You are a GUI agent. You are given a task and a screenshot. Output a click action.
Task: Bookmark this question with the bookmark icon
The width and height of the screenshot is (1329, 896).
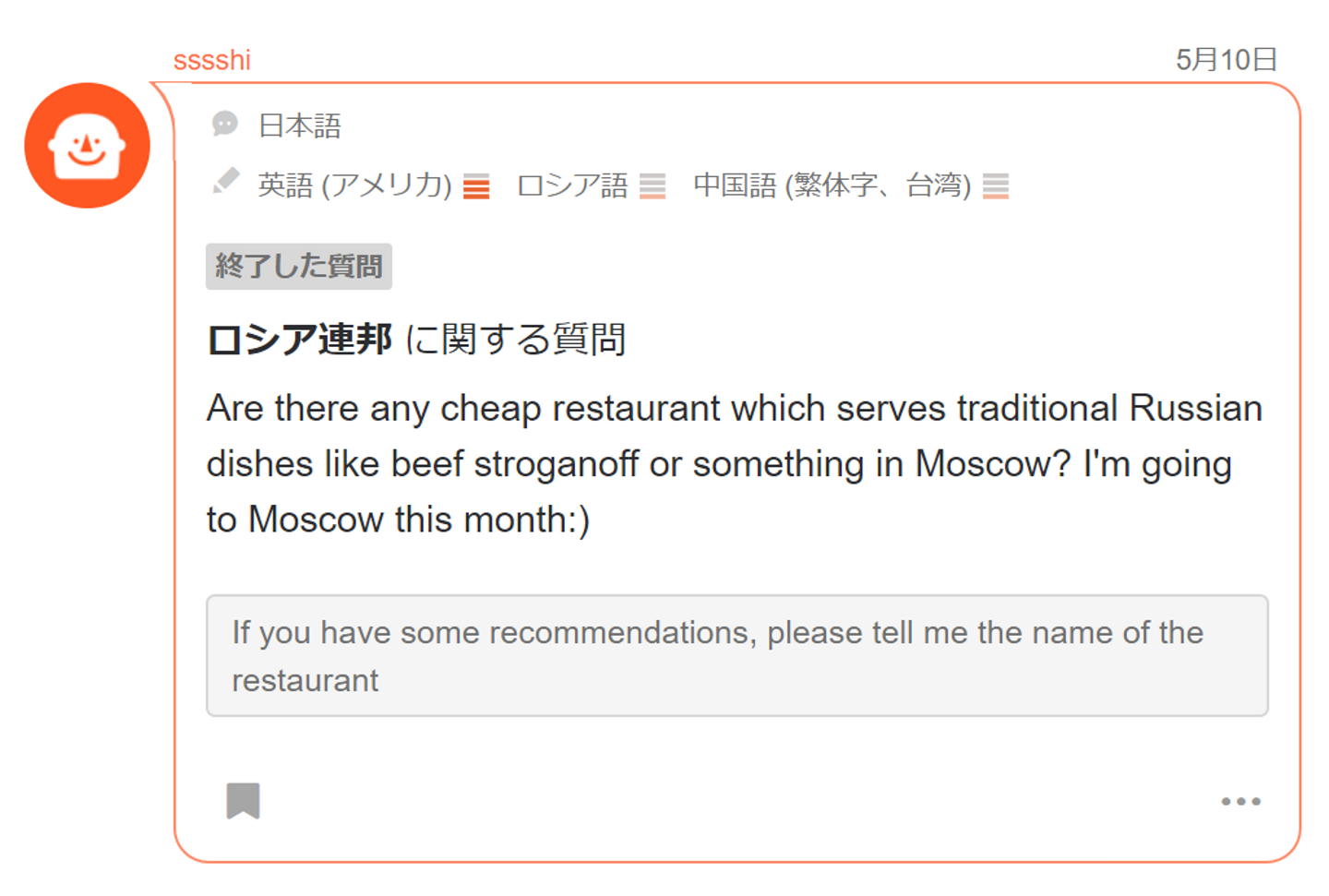click(x=243, y=801)
